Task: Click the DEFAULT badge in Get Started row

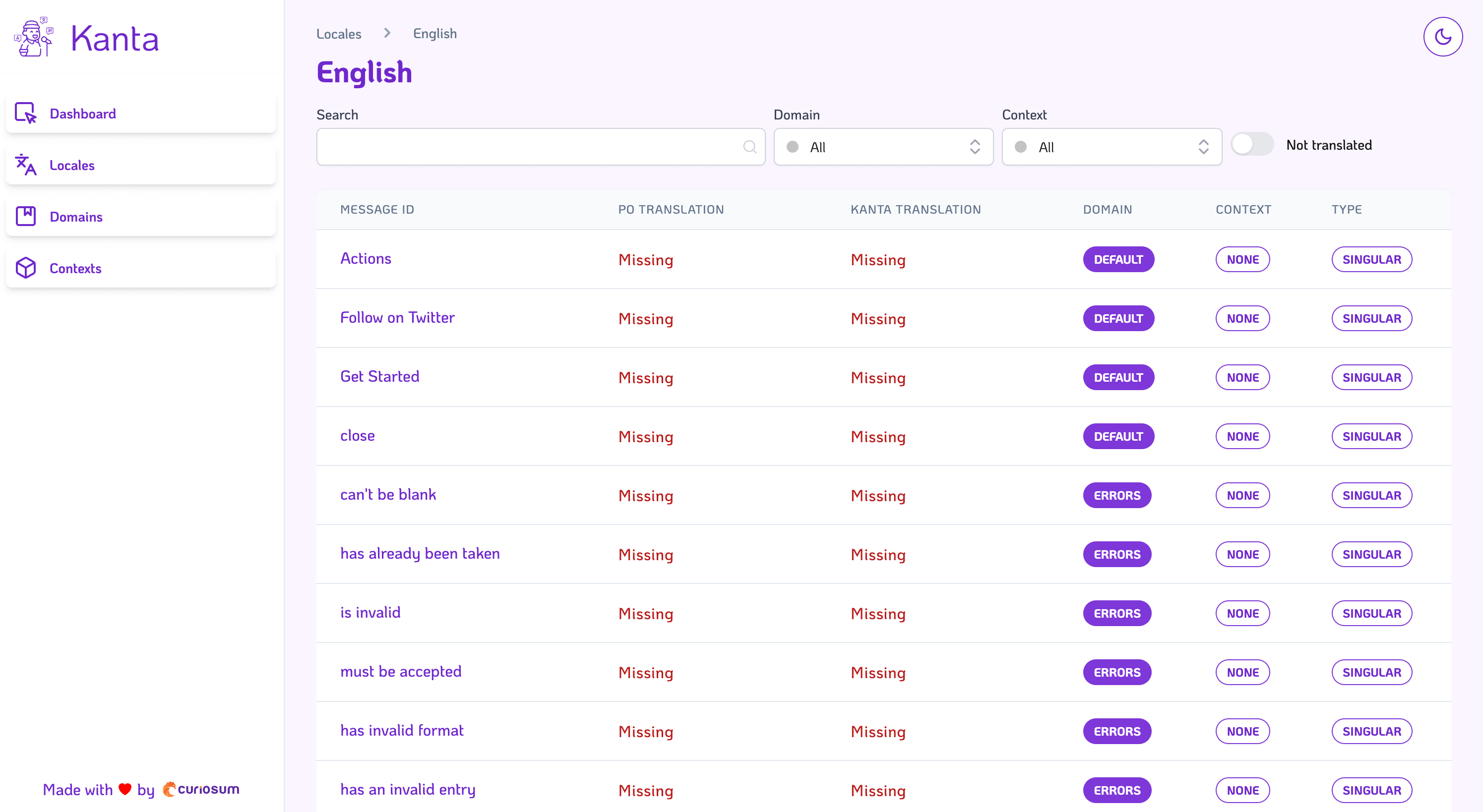Action: [1118, 378]
